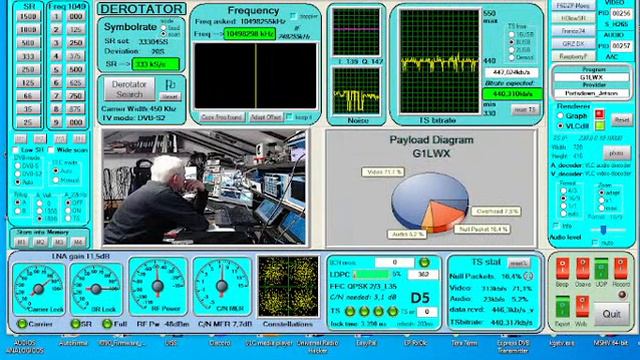This screenshot has height=360, width=640.
Task: Click Reset beside Derotator Search
Action: point(170,97)
